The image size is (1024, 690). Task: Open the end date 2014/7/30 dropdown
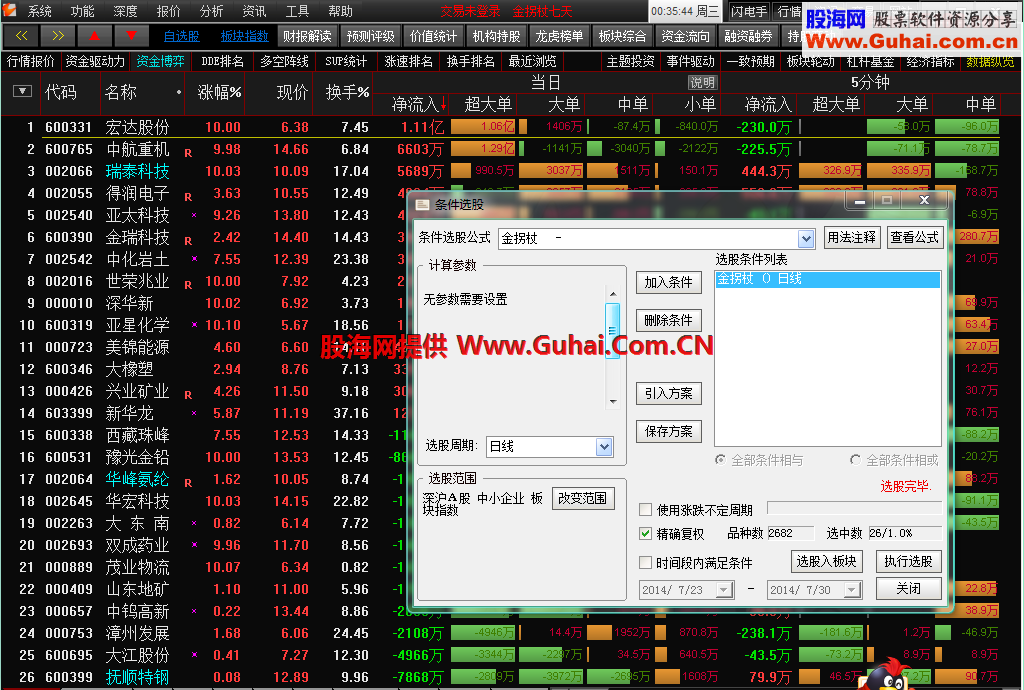(x=852, y=590)
